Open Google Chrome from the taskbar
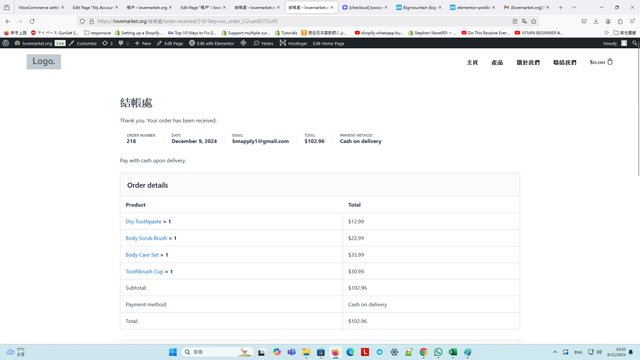 [423, 352]
